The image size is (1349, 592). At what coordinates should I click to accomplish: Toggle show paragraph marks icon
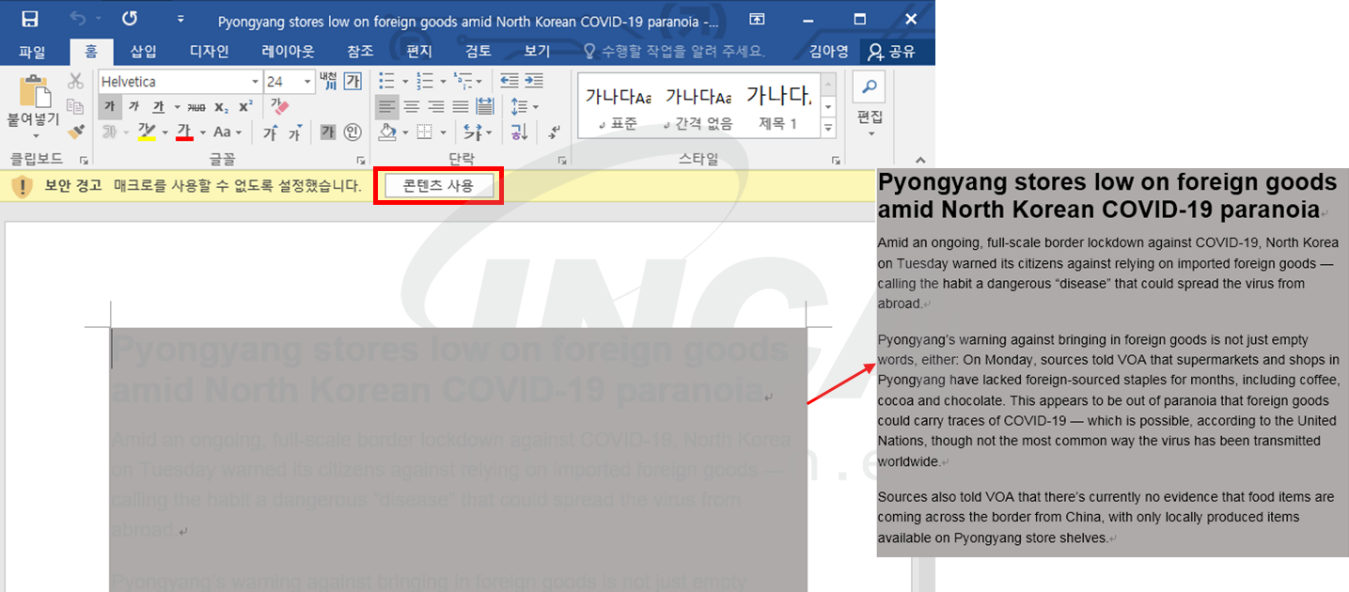[x=554, y=132]
